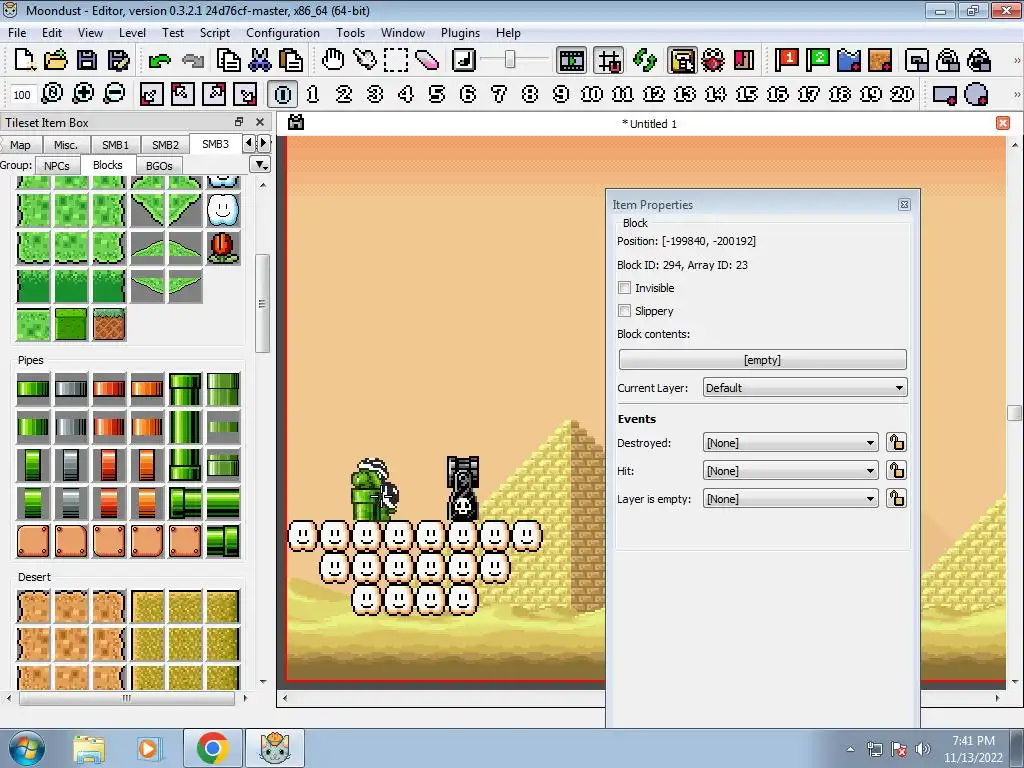Click the Cut scissors icon

pos(260,60)
